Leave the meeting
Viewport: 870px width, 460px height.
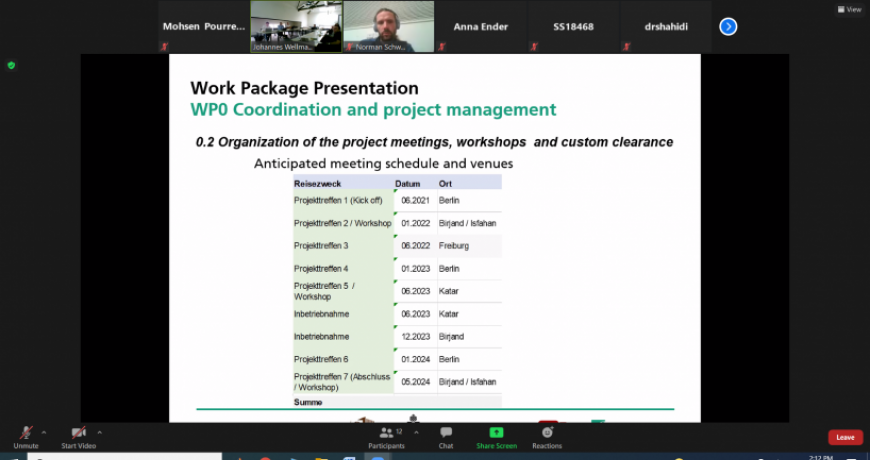click(x=845, y=437)
